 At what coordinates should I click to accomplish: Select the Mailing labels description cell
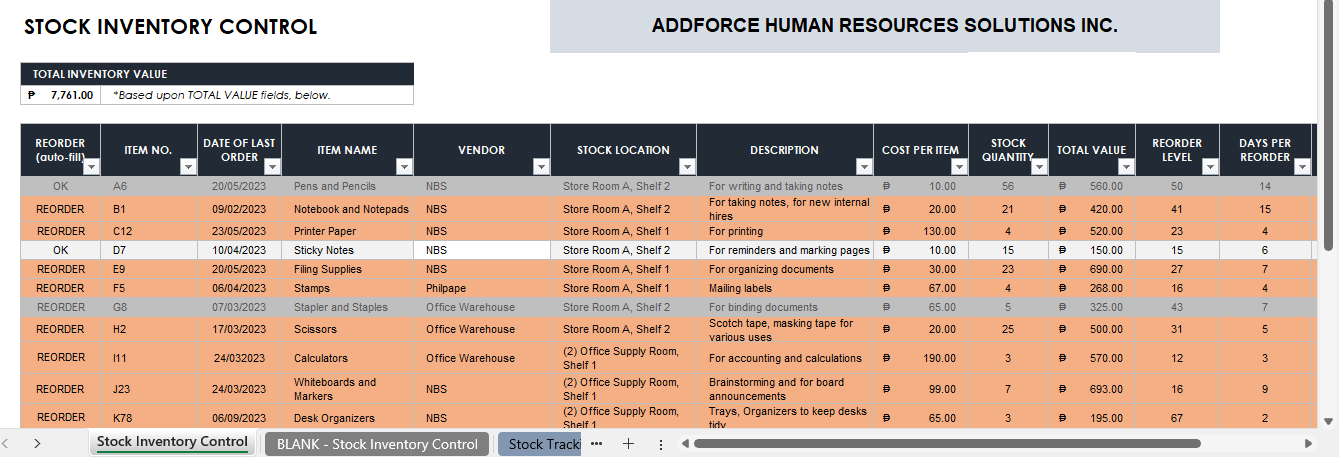point(785,288)
